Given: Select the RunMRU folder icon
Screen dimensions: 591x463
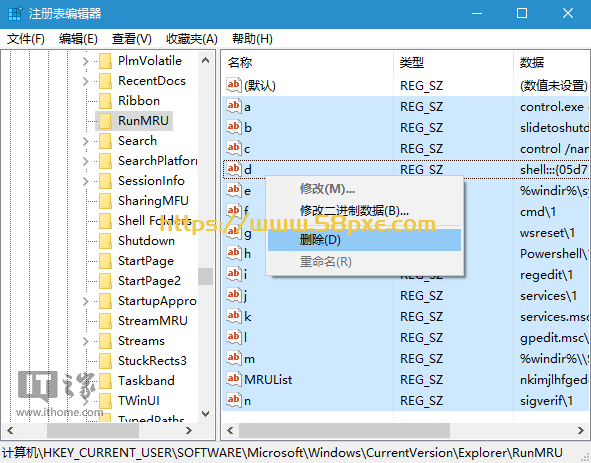Looking at the screenshot, I should 105,121.
